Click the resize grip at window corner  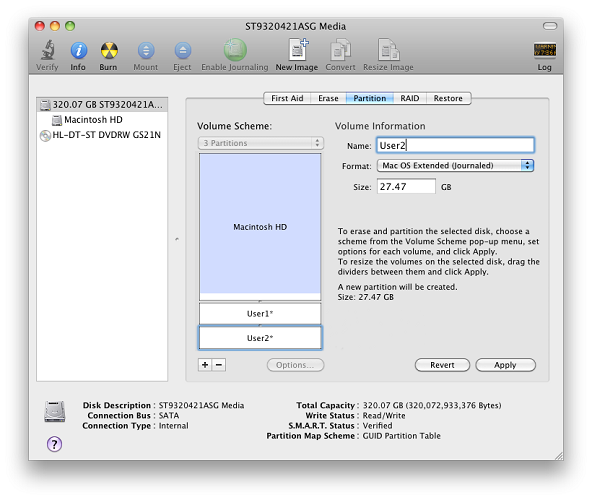558,455
